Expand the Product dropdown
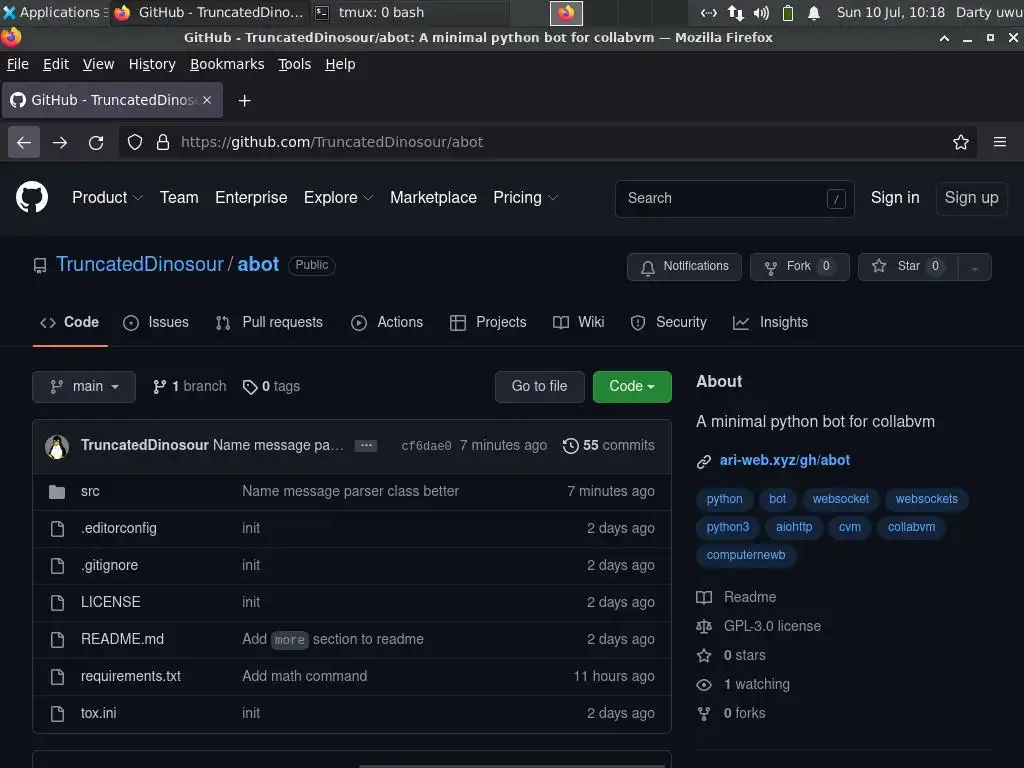This screenshot has height=768, width=1024. 107,197
